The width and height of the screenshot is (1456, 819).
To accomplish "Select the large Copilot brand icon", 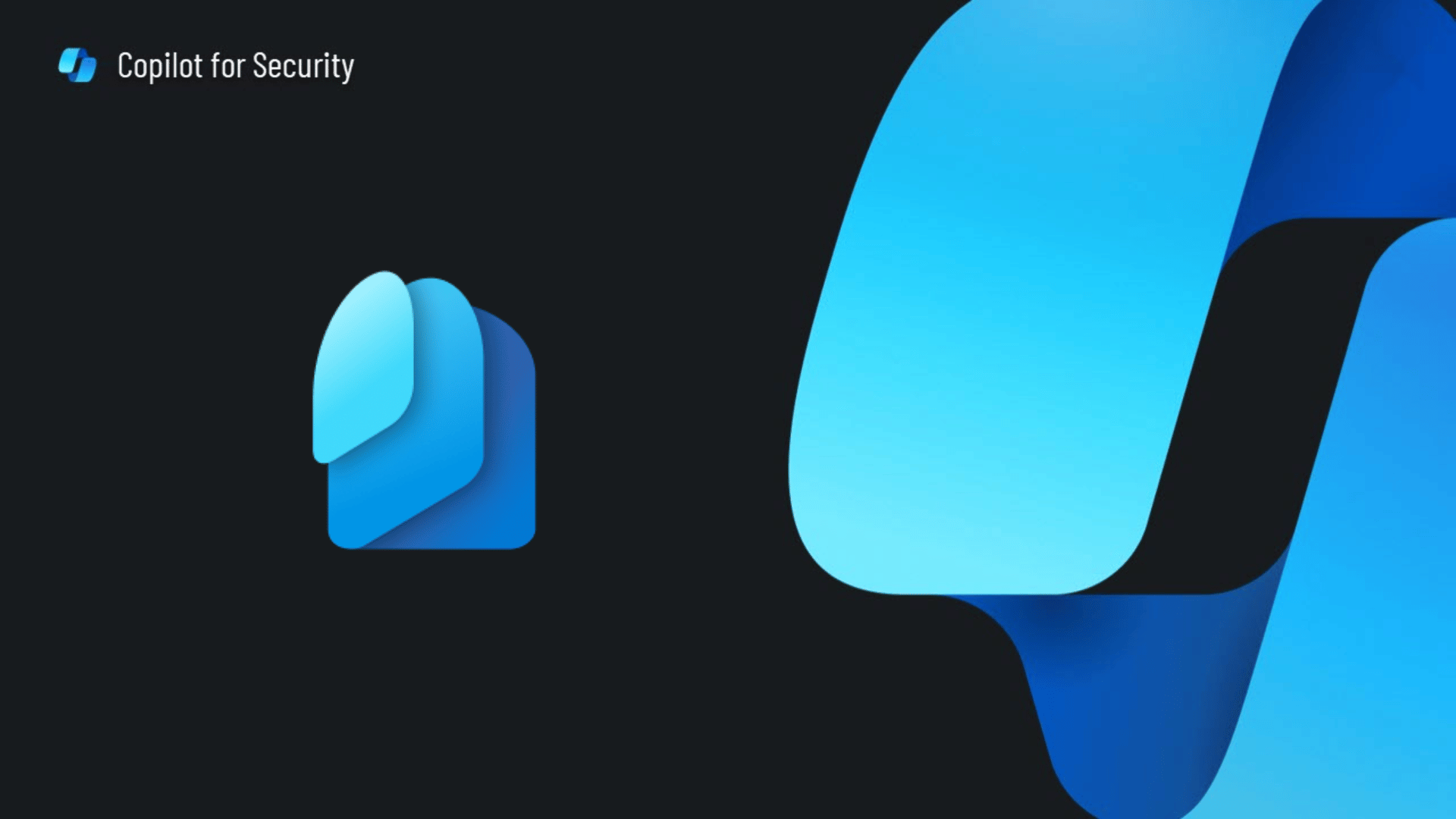I will (x=1100, y=400).
